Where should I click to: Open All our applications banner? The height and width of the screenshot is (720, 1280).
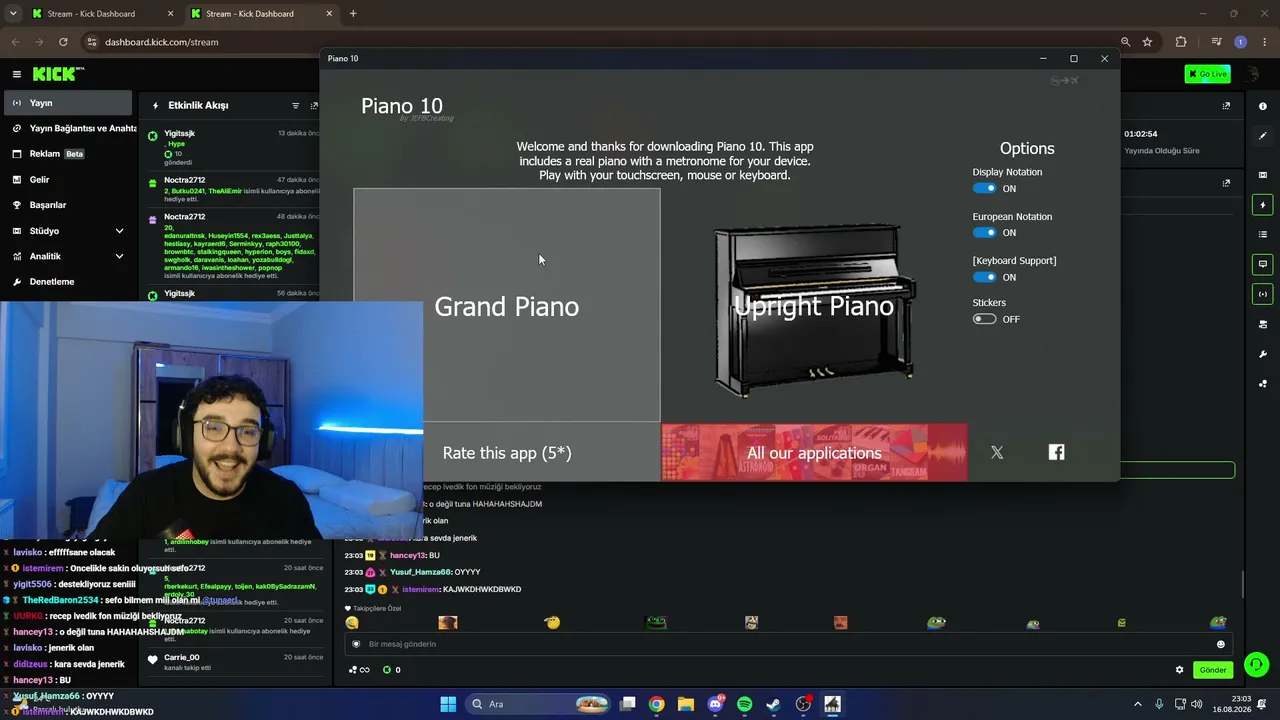pos(814,453)
